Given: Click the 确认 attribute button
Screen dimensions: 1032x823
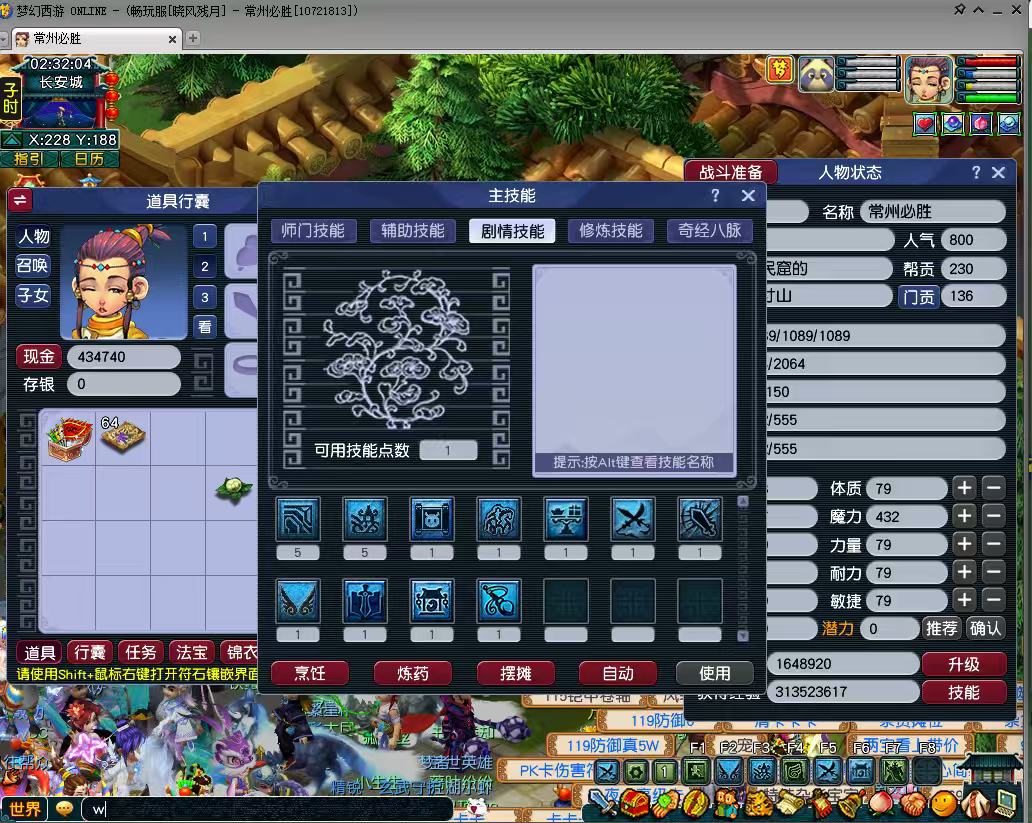Looking at the screenshot, I should point(985,629).
